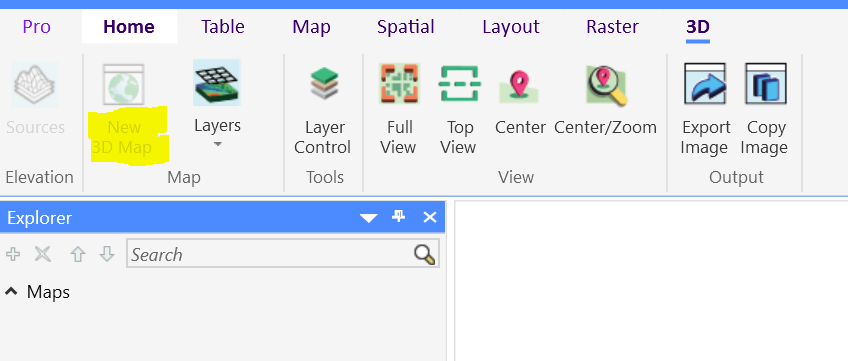The width and height of the screenshot is (848, 361).
Task: Open the Pro tab
Action: (37, 27)
